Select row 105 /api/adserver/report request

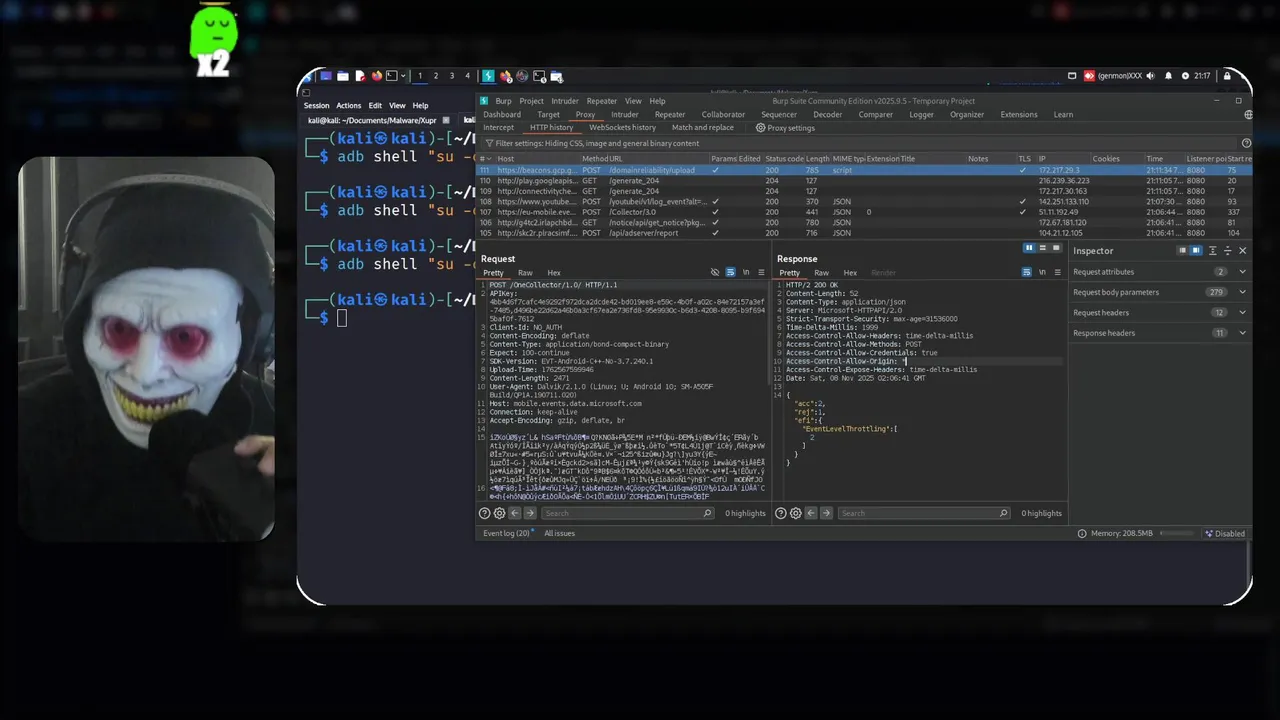tap(864, 233)
